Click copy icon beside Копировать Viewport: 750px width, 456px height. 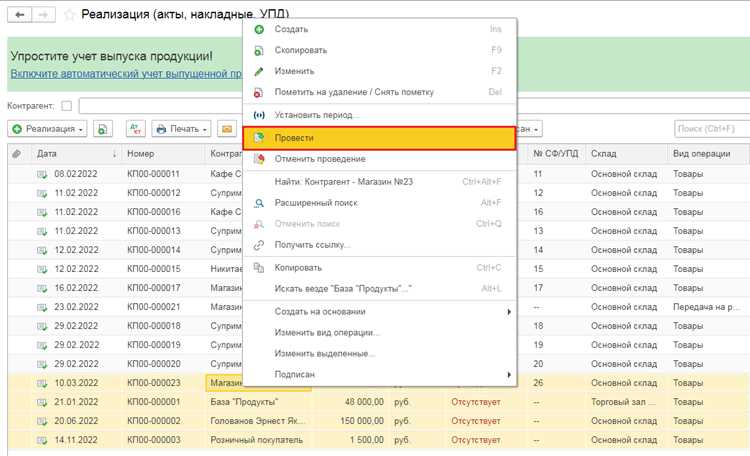click(259, 267)
